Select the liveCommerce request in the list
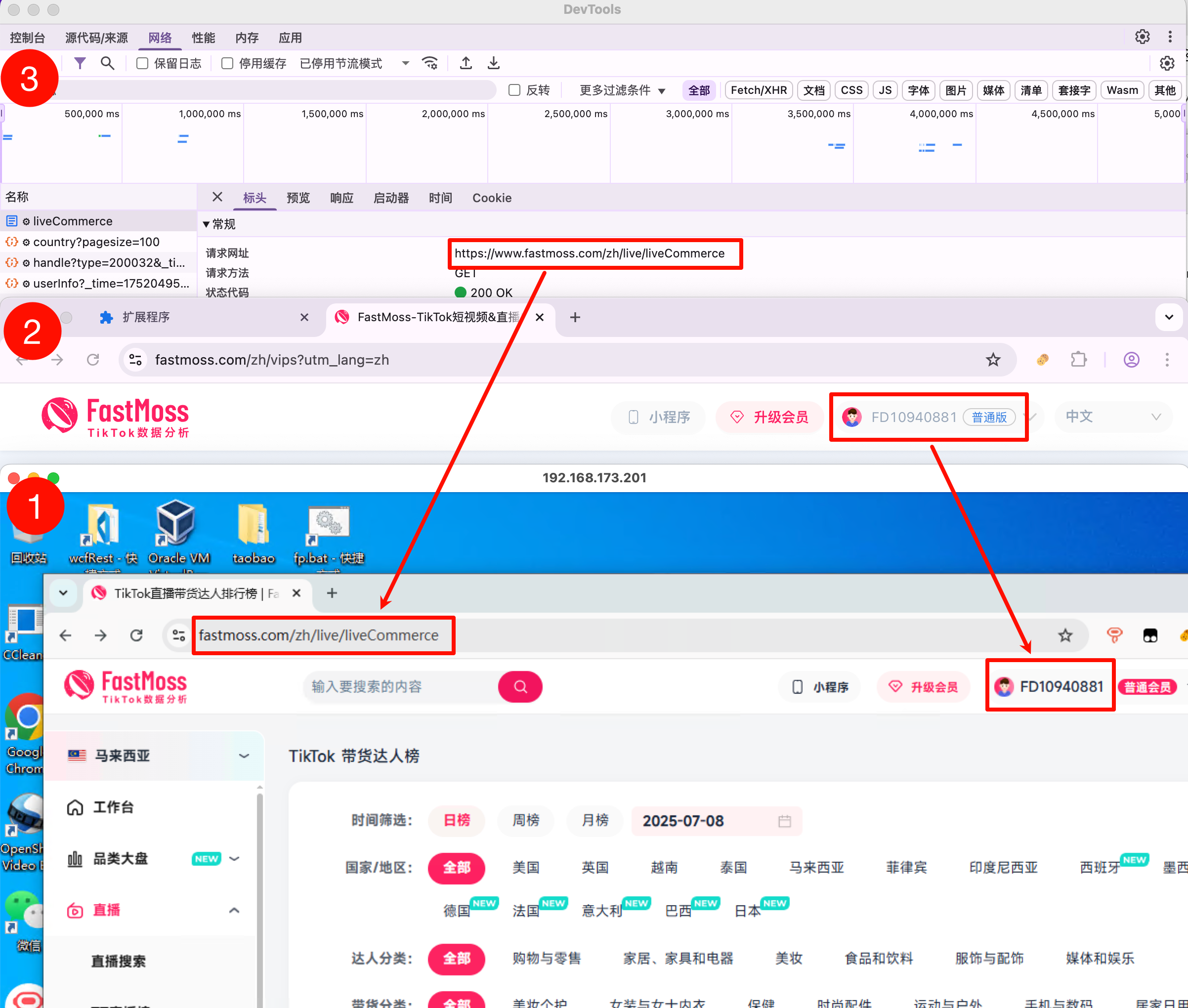This screenshot has width=1188, height=1008. click(73, 220)
